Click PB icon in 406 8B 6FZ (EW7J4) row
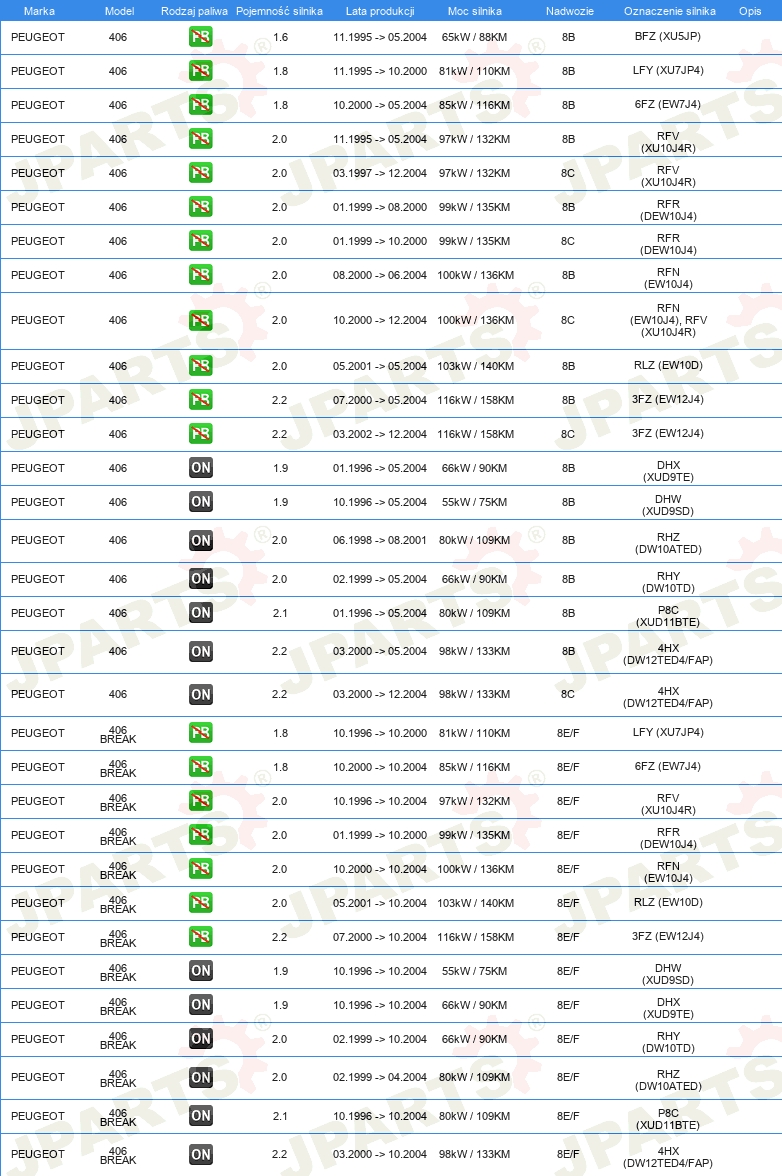This screenshot has height=1176, width=782. point(200,105)
